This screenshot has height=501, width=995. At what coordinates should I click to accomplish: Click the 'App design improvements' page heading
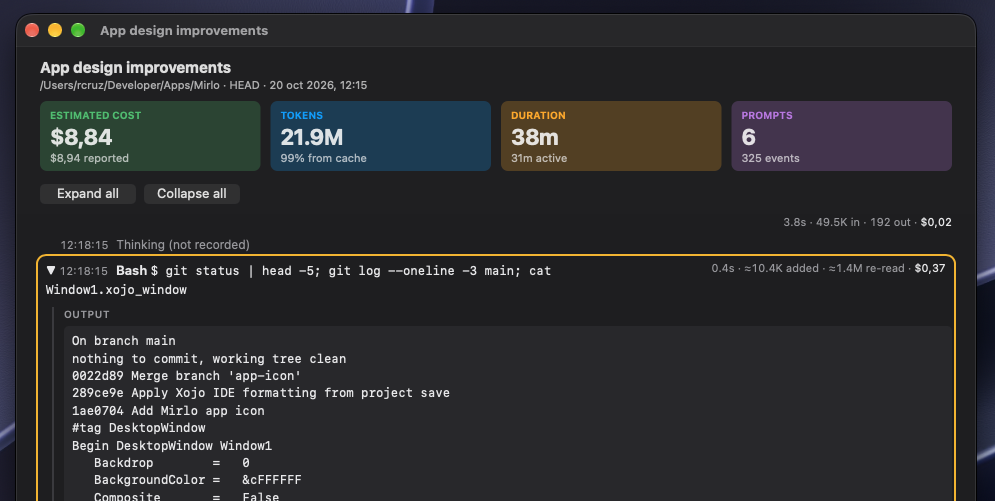coord(135,68)
